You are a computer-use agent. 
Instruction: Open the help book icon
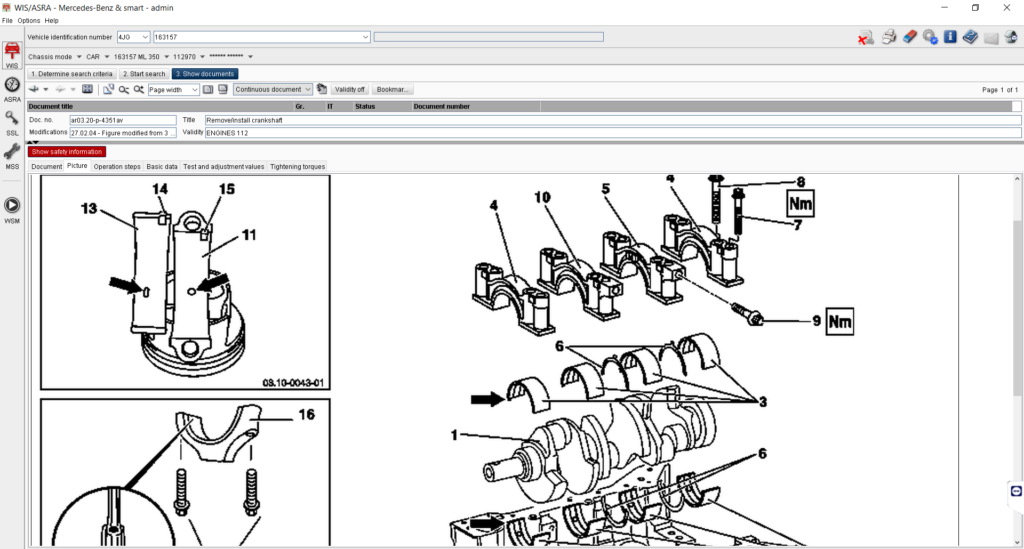click(970, 37)
